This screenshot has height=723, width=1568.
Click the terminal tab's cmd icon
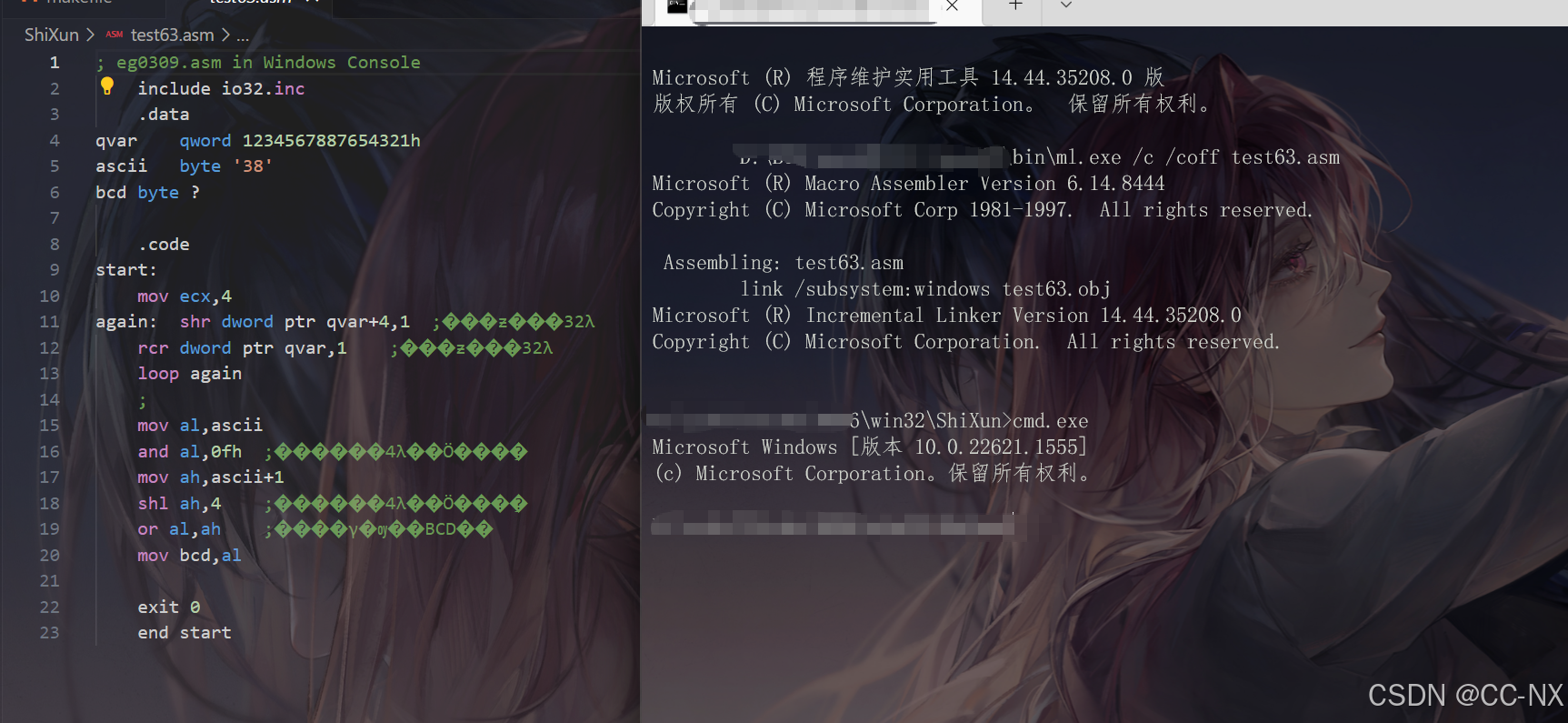[677, 5]
